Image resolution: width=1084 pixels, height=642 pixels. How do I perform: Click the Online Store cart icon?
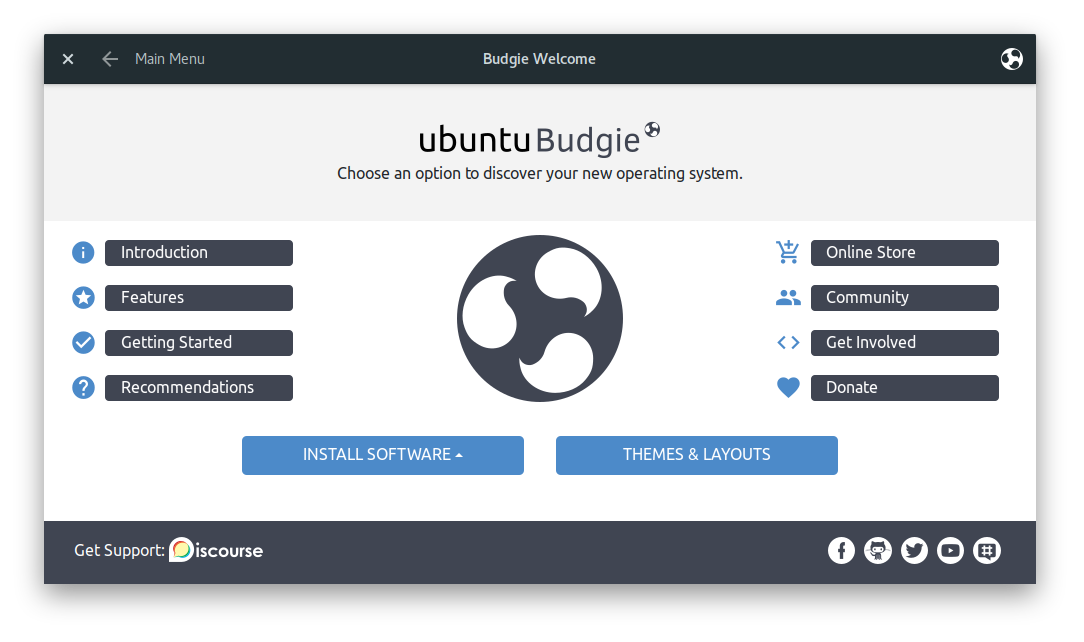coord(787,252)
